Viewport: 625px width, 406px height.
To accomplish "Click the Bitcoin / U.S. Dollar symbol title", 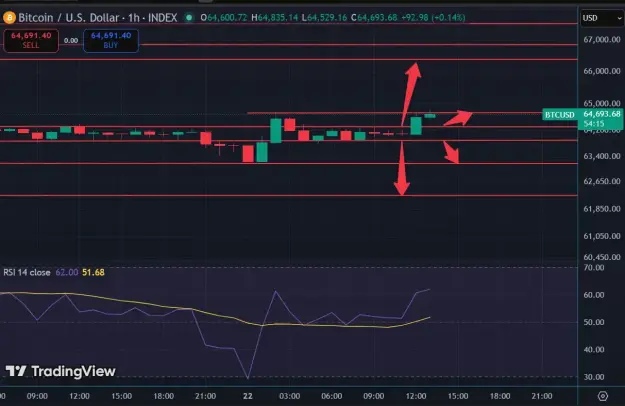I will click(x=69, y=18).
